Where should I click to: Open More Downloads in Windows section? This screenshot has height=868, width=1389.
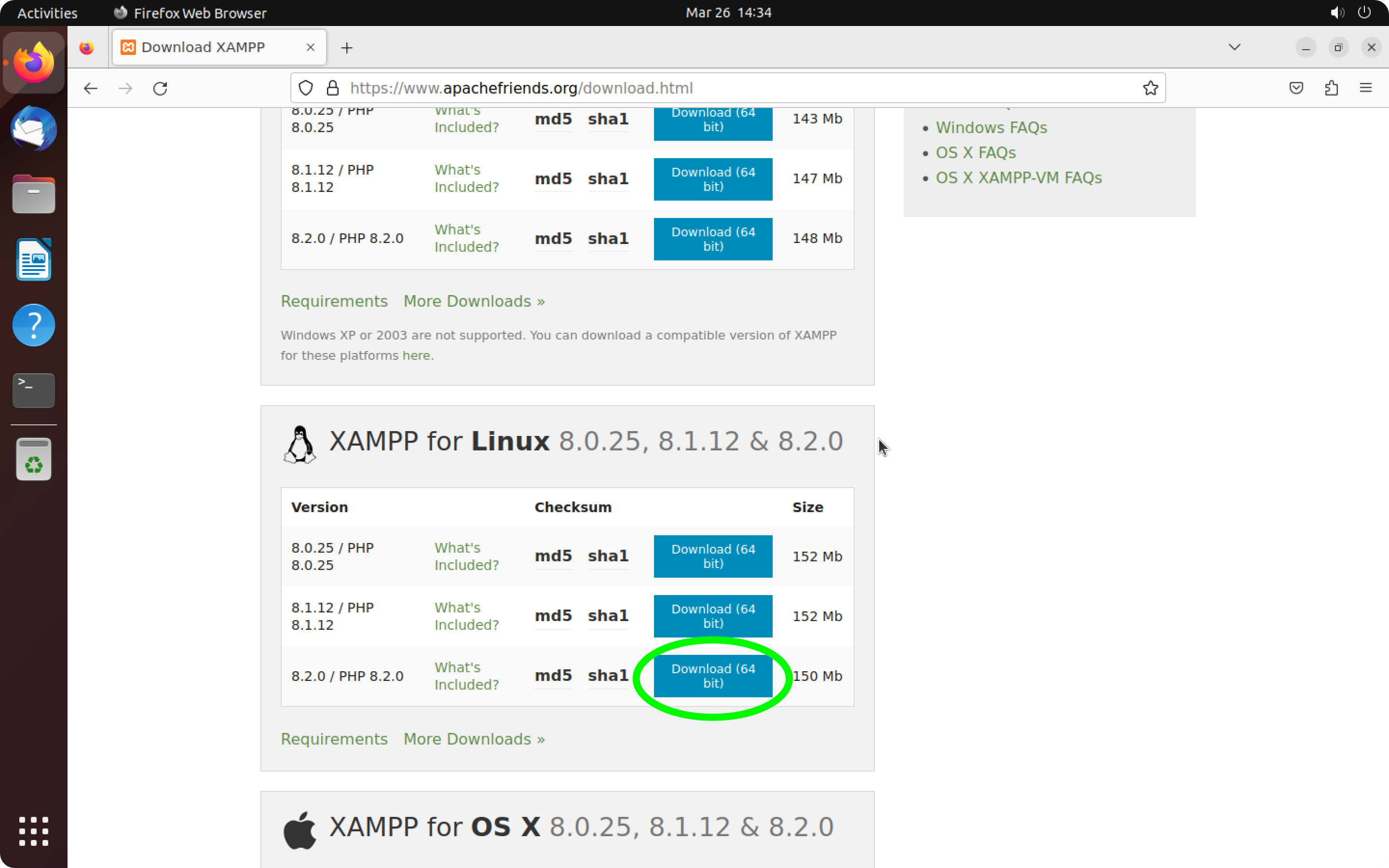(x=474, y=301)
